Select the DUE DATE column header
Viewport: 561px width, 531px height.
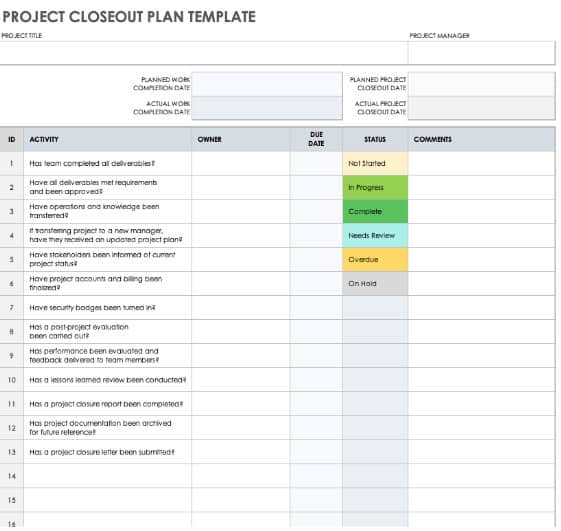(x=316, y=139)
